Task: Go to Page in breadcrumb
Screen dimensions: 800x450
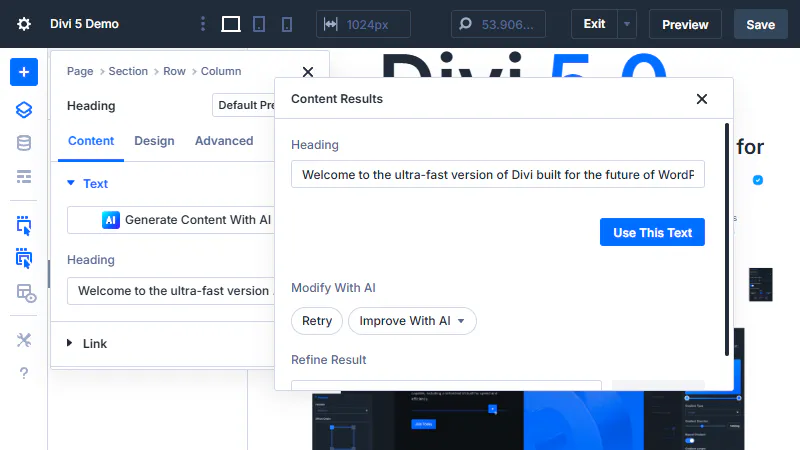Action: pos(80,71)
